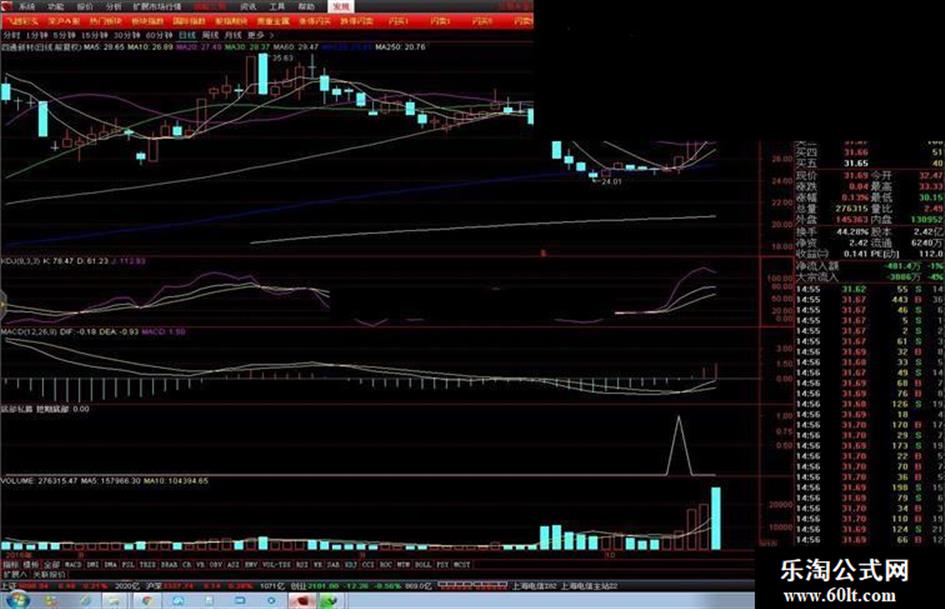945x609 pixels.
Task: Apply the BRAR indicator tab
Action: pos(169,565)
